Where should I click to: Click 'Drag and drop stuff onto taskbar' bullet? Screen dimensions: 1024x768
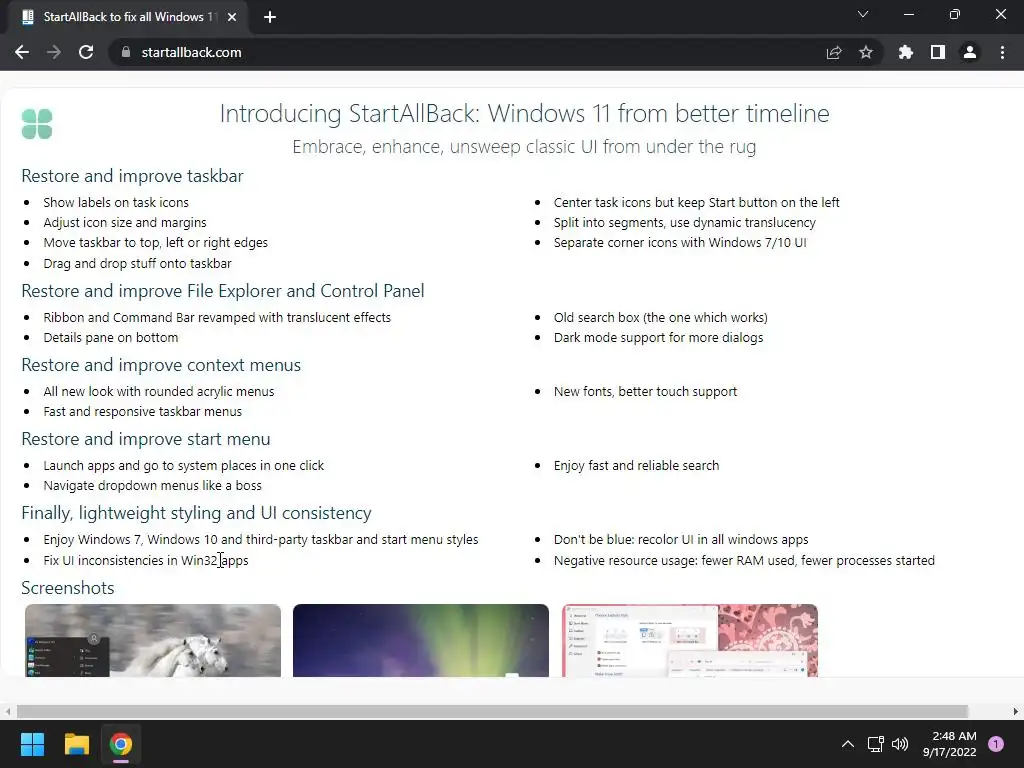pyautogui.click(x=137, y=263)
